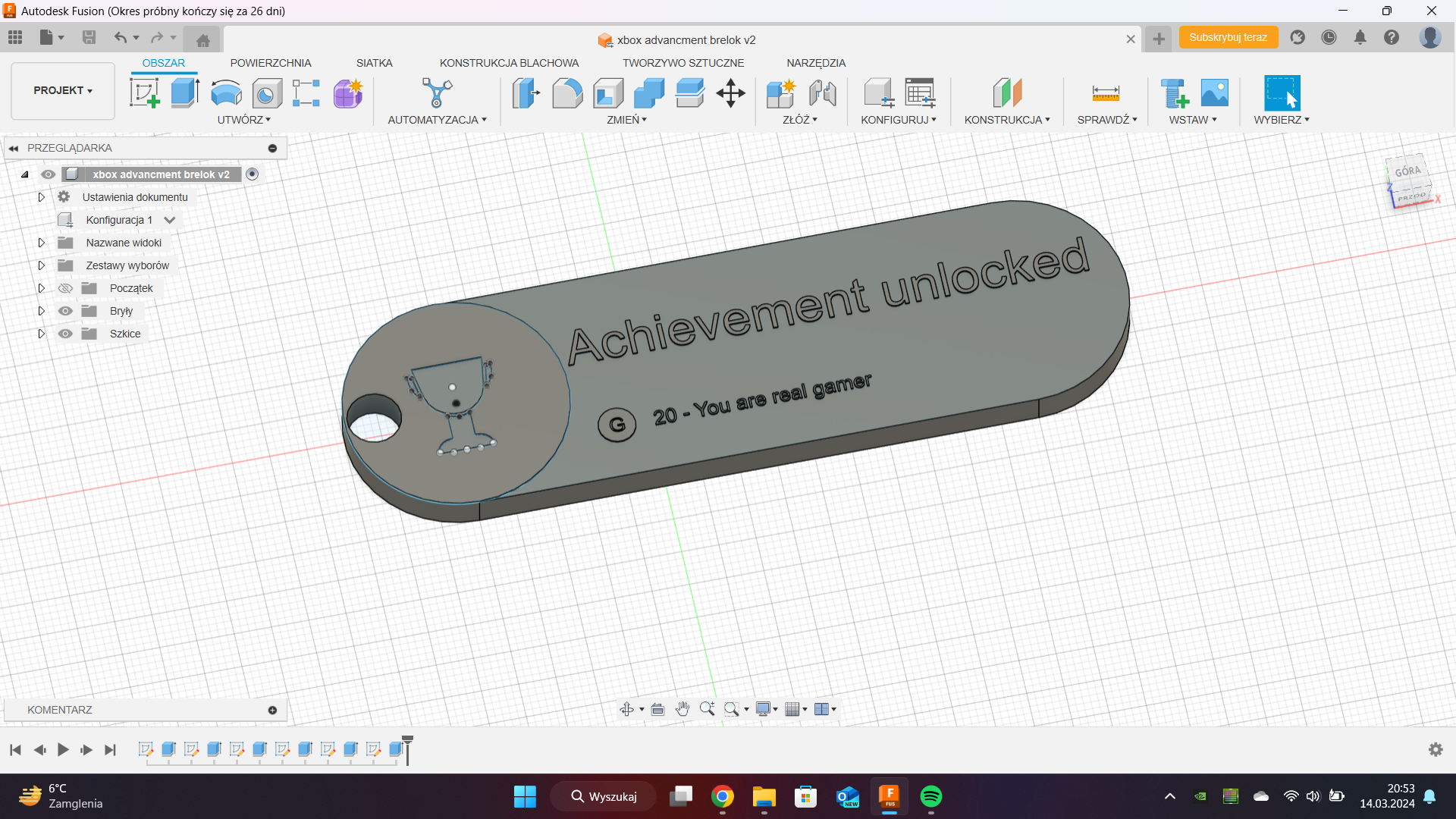The height and width of the screenshot is (819, 1456).
Task: Click the timeline end marker
Action: [x=407, y=750]
